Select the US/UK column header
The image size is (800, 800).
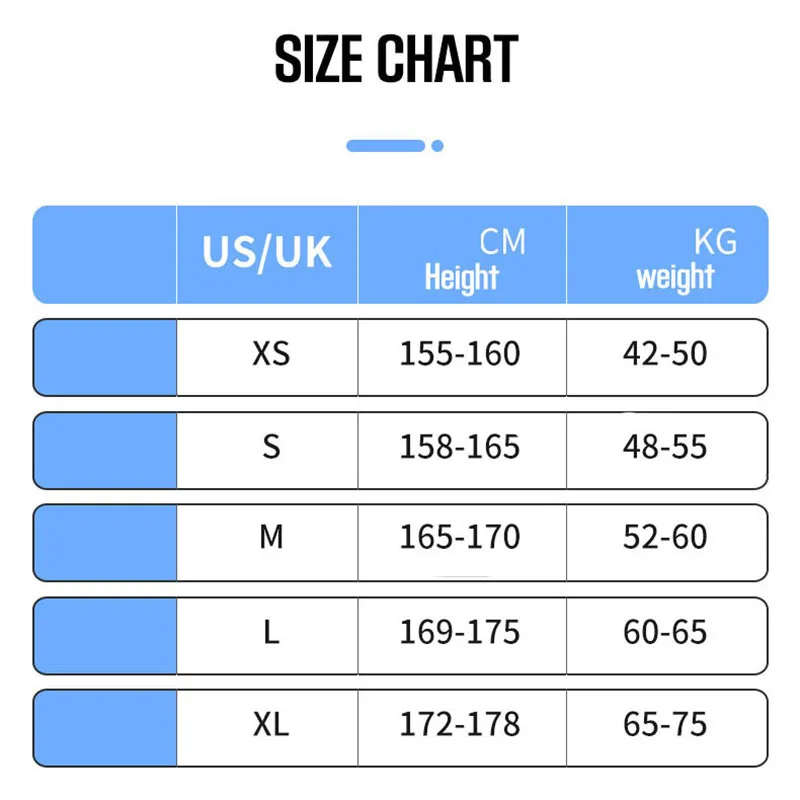(267, 253)
